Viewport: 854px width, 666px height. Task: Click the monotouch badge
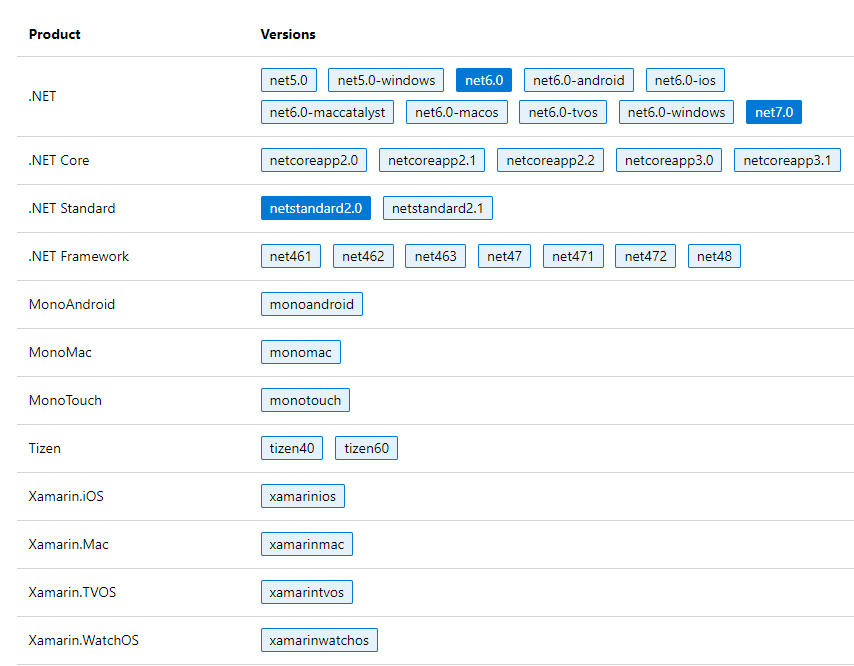(306, 400)
